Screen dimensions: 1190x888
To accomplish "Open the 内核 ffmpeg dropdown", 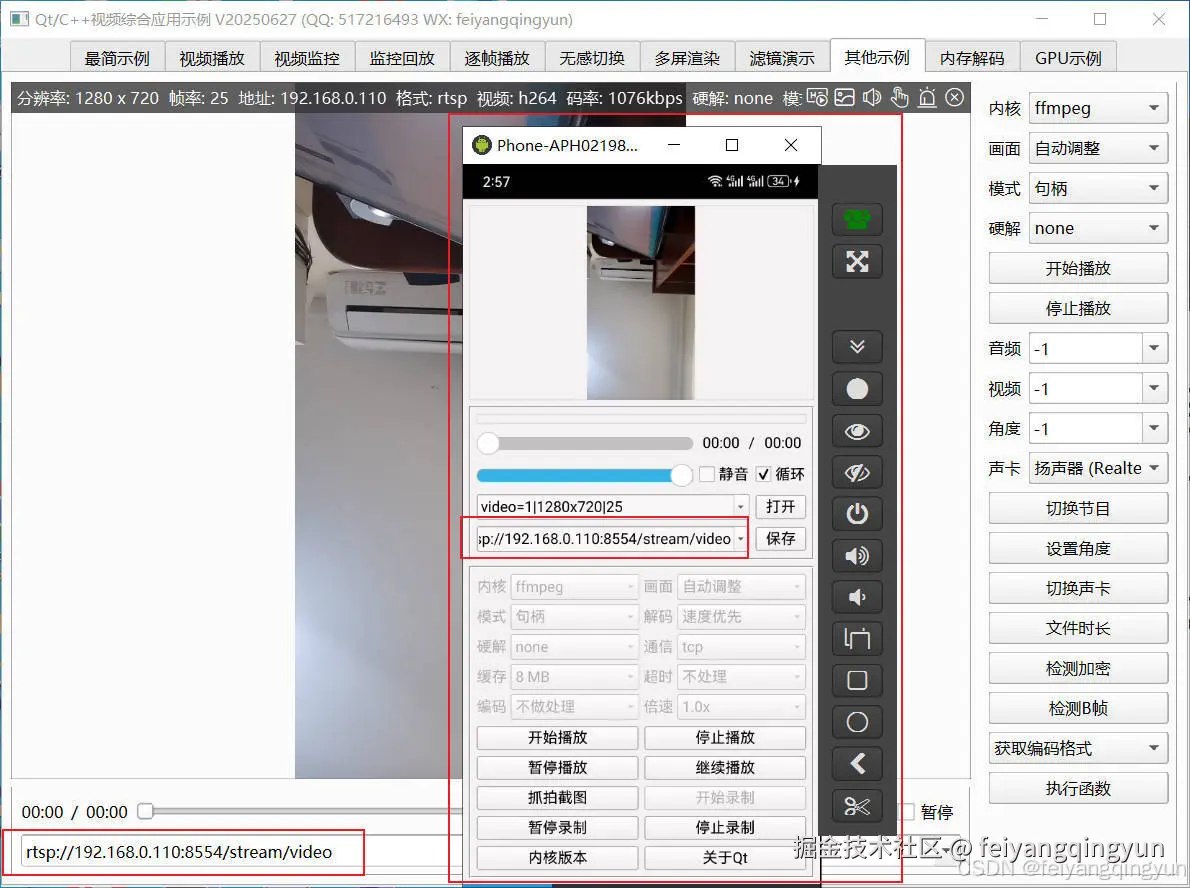I will 1098,108.
